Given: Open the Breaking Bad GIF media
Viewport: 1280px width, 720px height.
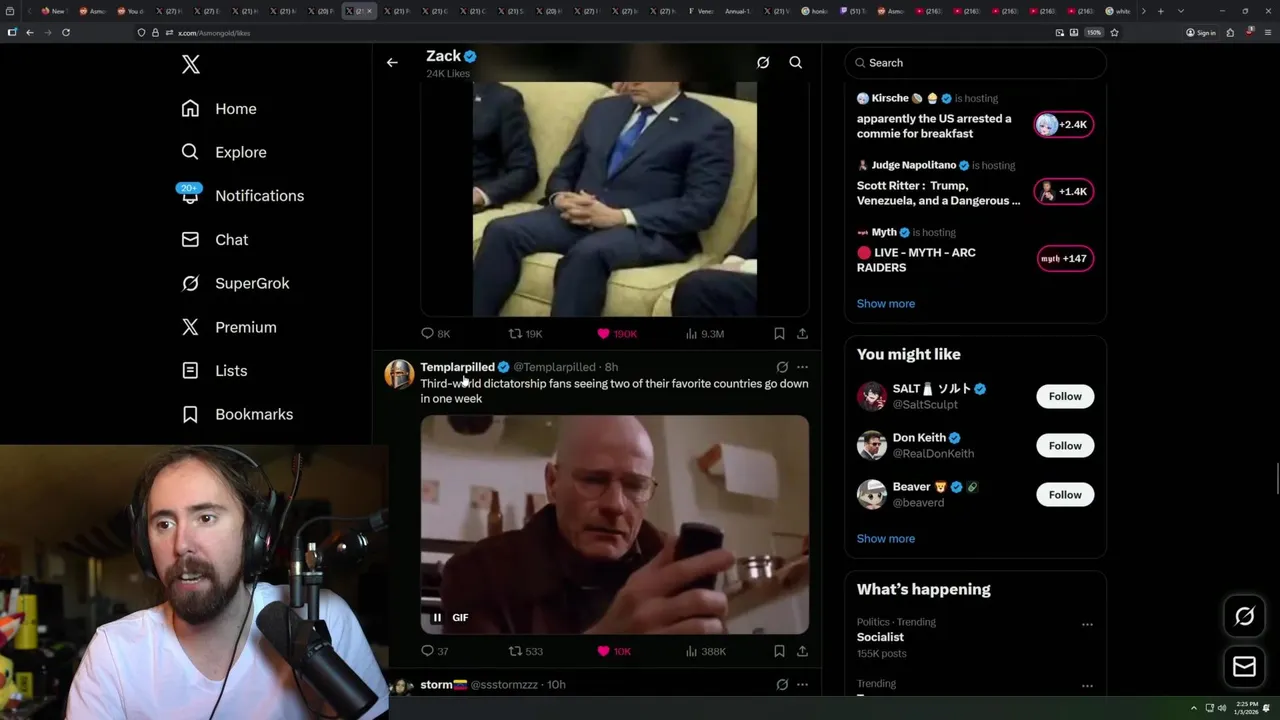Looking at the screenshot, I should coord(615,525).
